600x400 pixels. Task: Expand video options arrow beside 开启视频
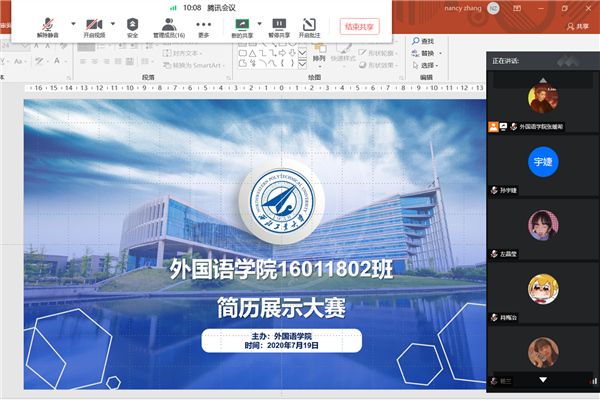[113, 23]
